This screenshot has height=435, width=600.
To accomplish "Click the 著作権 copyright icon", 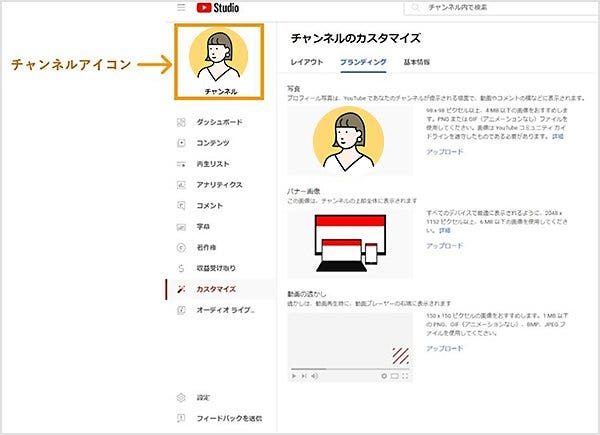I will point(181,248).
